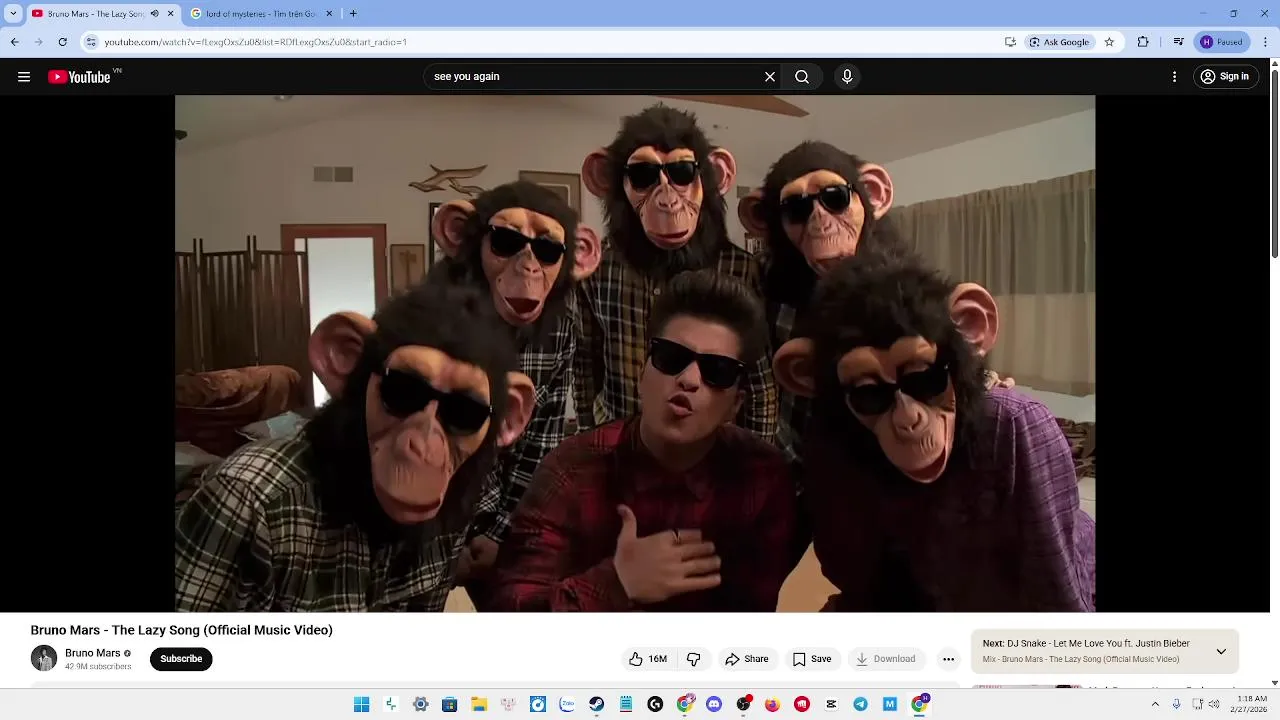Open Microsoft Store from the taskbar
The image size is (1280, 720).
coord(450,705)
